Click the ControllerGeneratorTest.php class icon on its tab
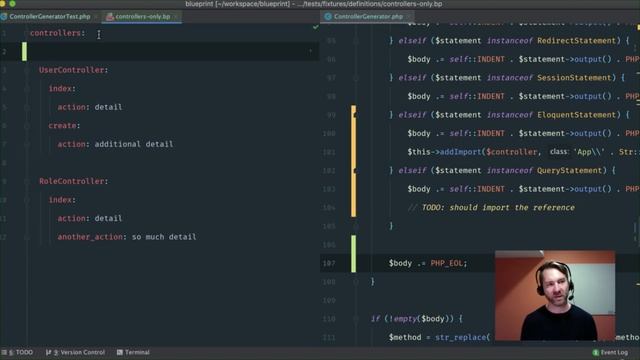The width and height of the screenshot is (640, 360). (4, 17)
